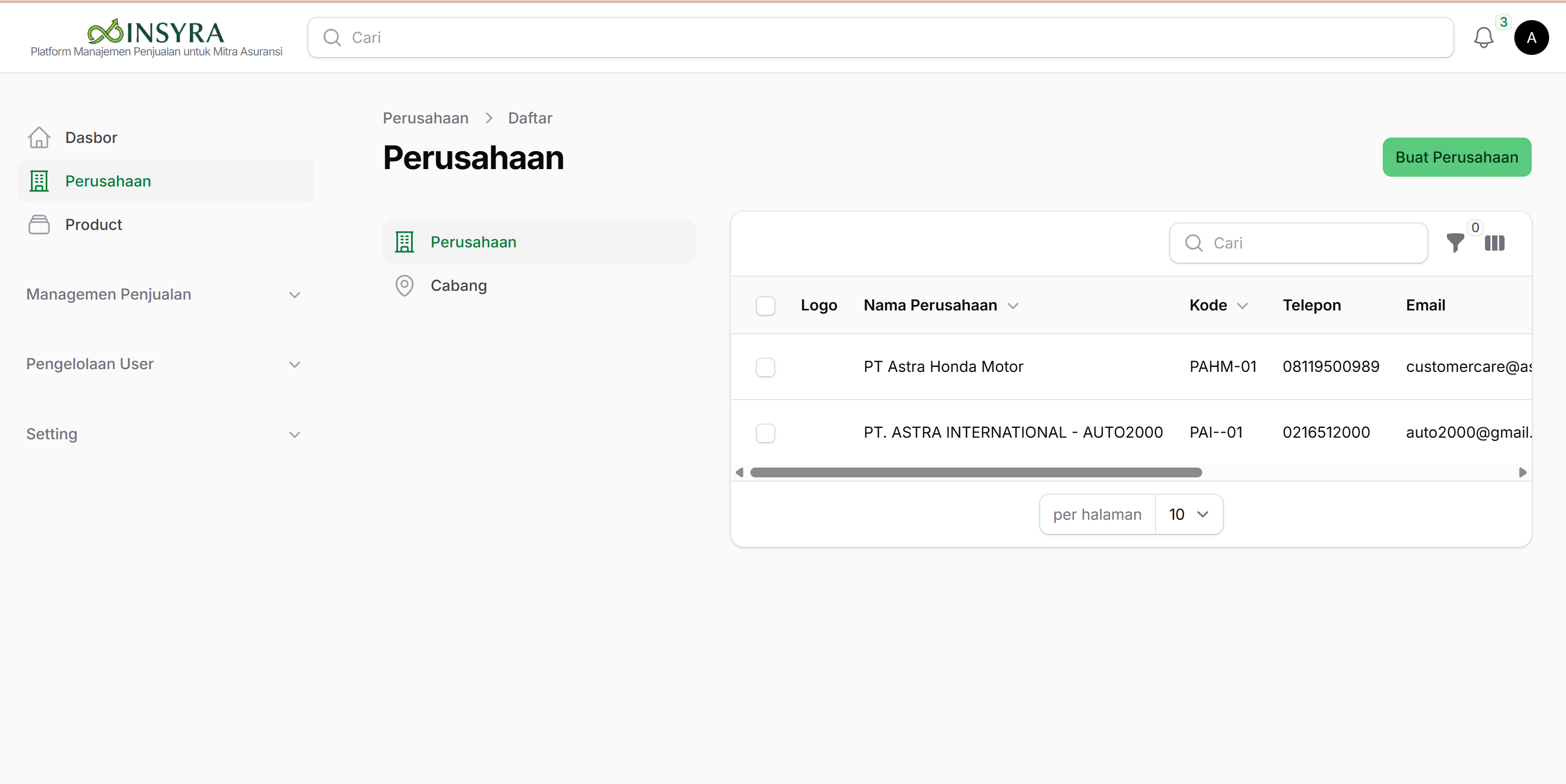Image resolution: width=1566 pixels, height=784 pixels.
Task: Click the Cabang location pin icon
Action: pyautogui.click(x=404, y=285)
